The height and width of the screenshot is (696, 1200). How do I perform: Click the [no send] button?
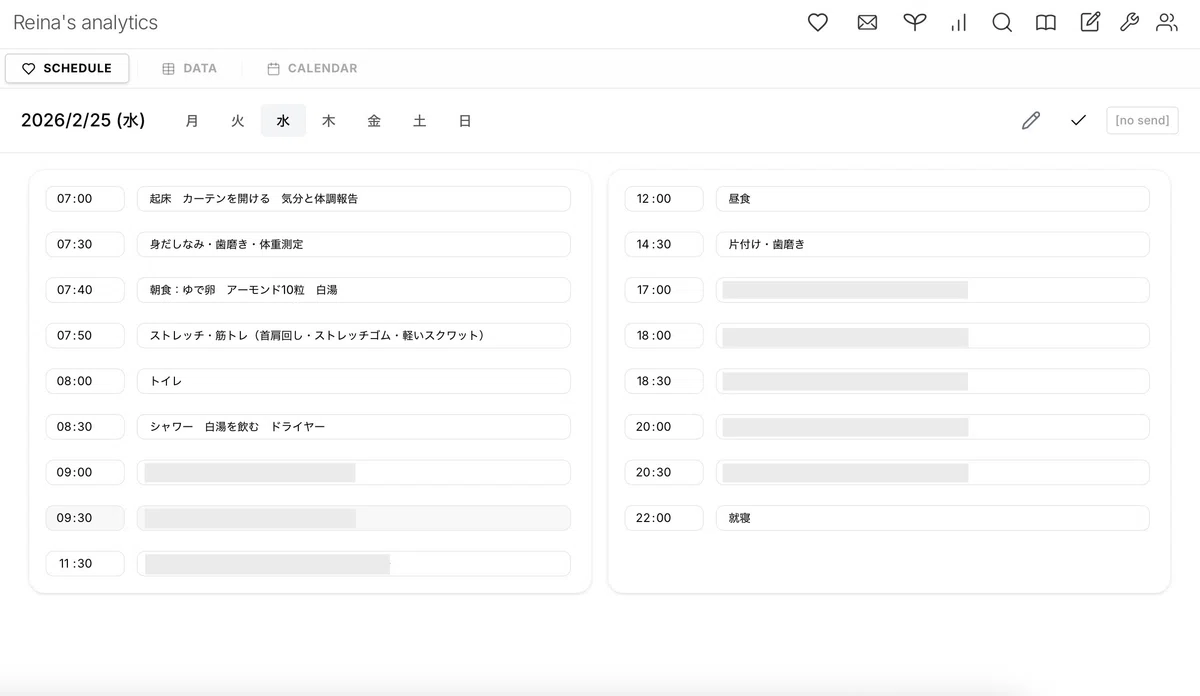(x=1142, y=120)
